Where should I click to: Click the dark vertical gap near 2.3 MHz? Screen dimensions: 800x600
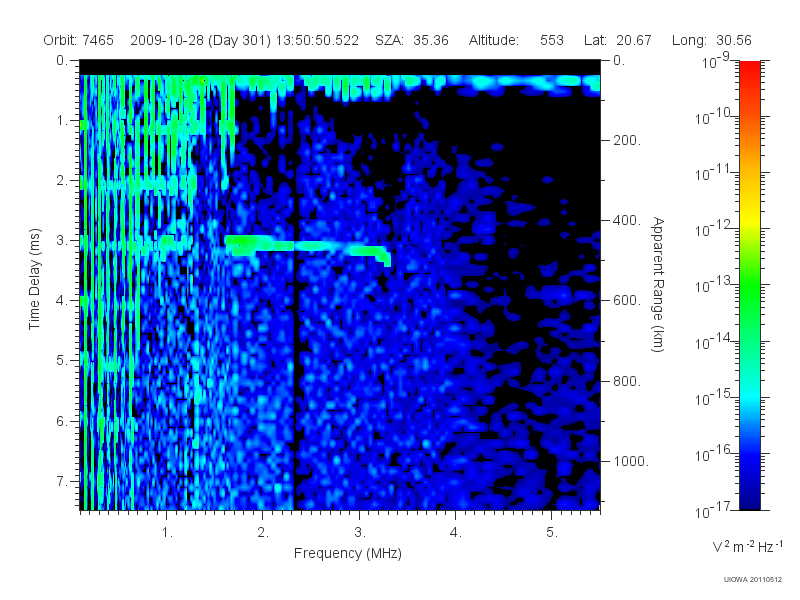pos(295,306)
